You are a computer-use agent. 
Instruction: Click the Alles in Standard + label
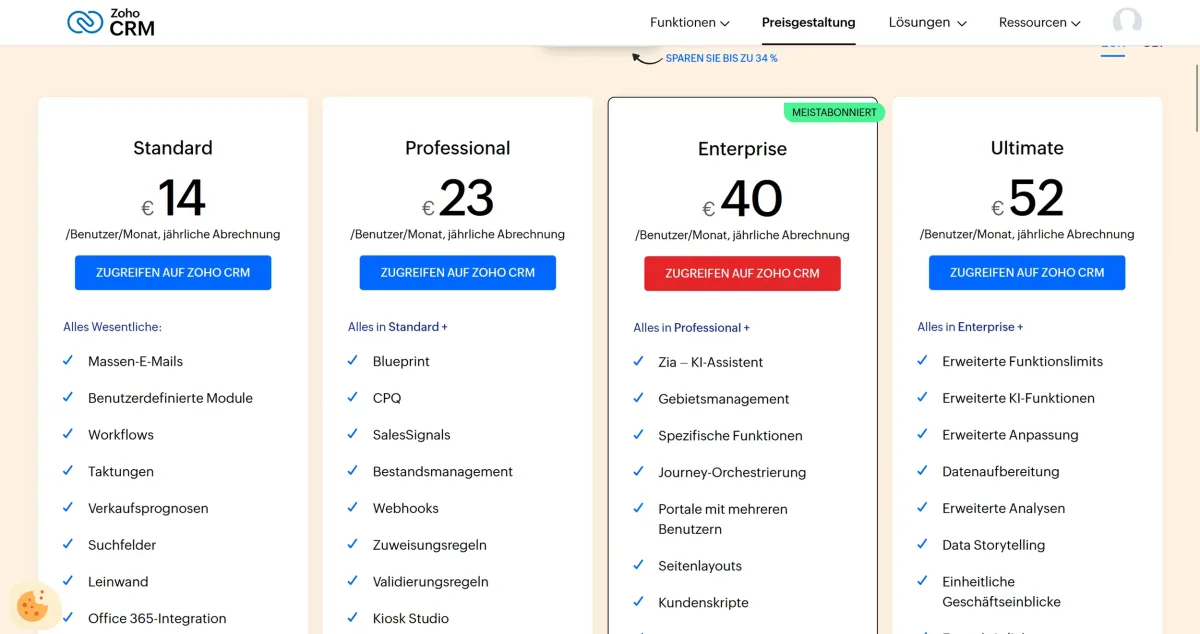pyautogui.click(x=398, y=327)
